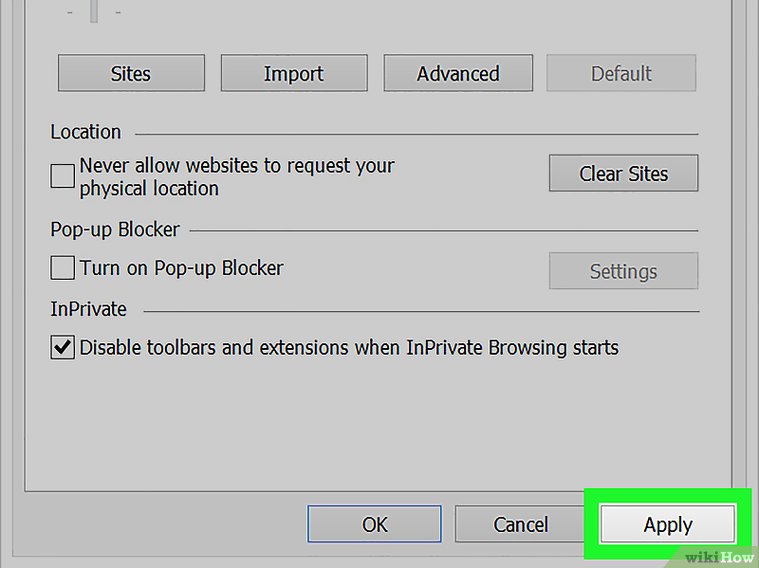
Task: Click the Pop-up Blocker section heading
Action: coord(115,229)
